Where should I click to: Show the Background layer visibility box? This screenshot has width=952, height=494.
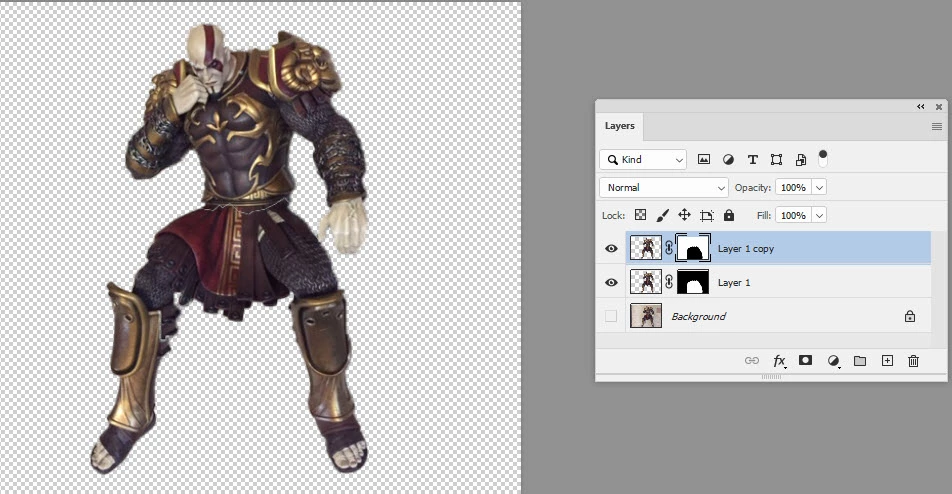[x=611, y=316]
